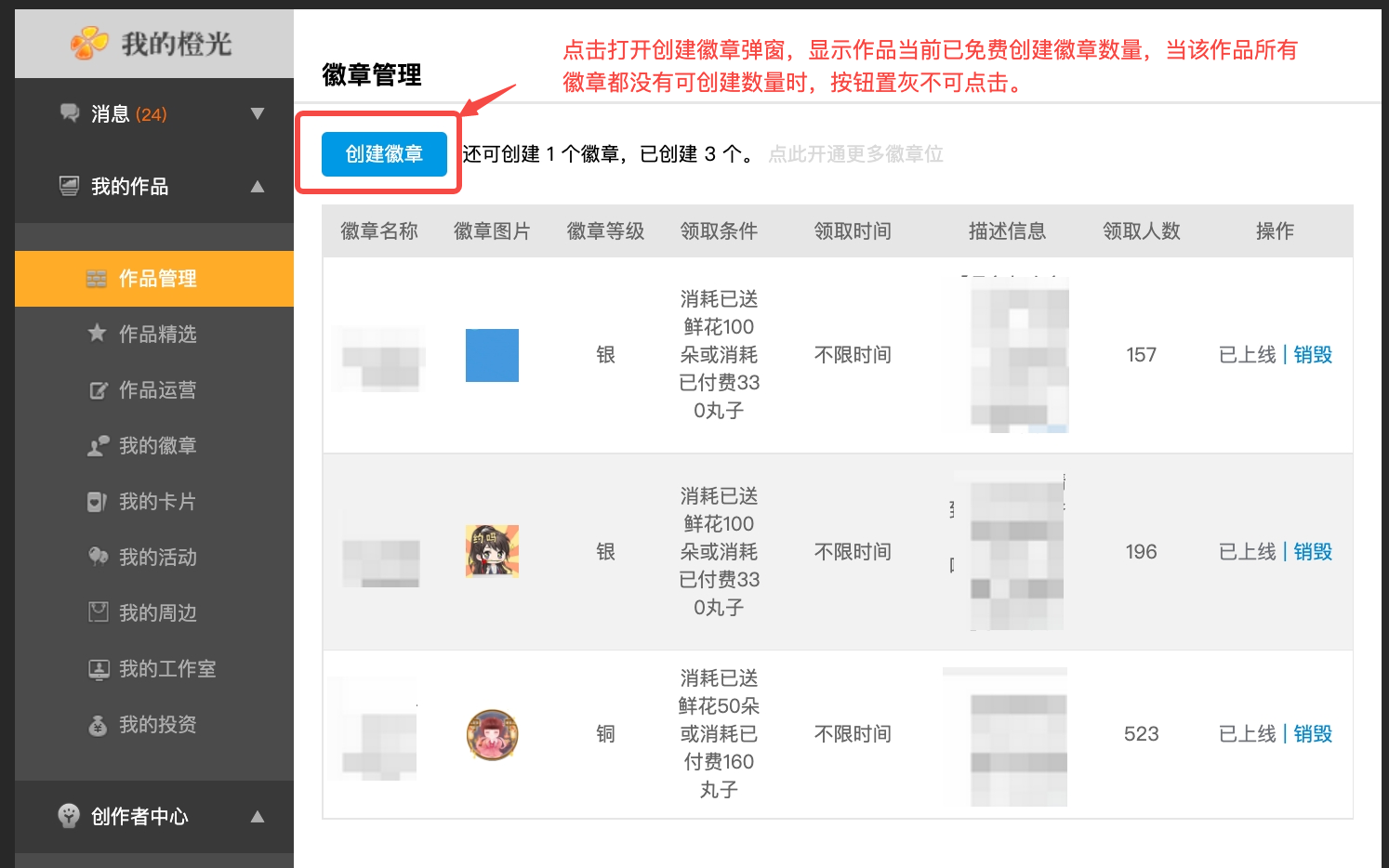Click the 创建徽章 button
This screenshot has width=1389, height=868.
pos(384,154)
